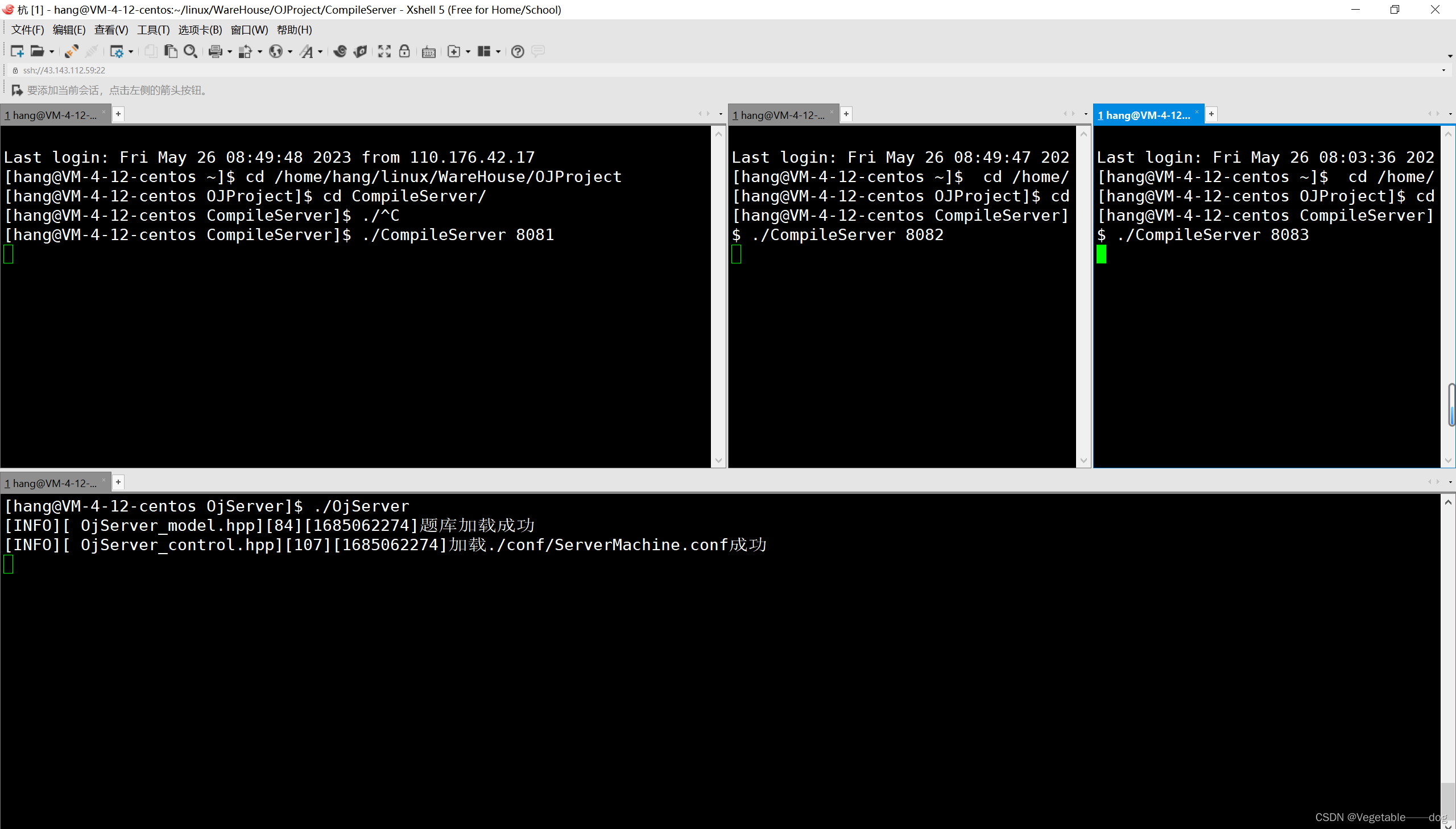Open the Help question mark icon
Image resolution: width=1456 pixels, height=829 pixels.
click(517, 51)
